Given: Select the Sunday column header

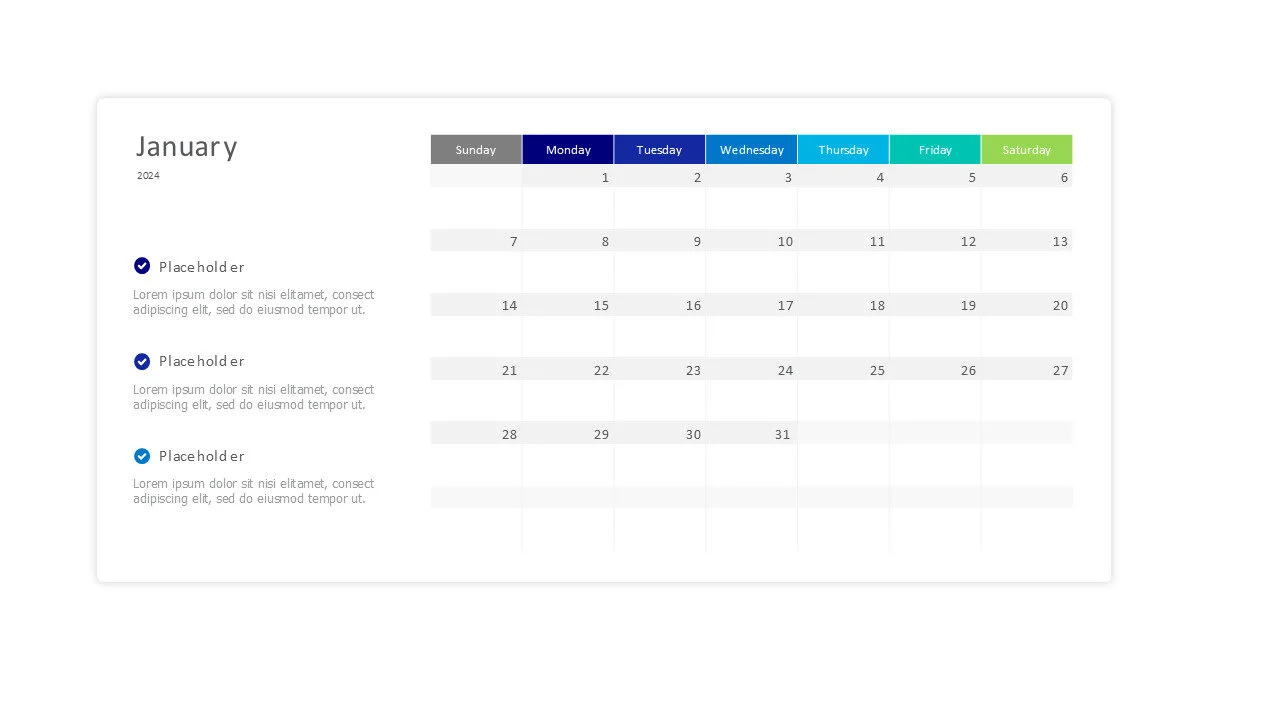Looking at the screenshot, I should (476, 149).
